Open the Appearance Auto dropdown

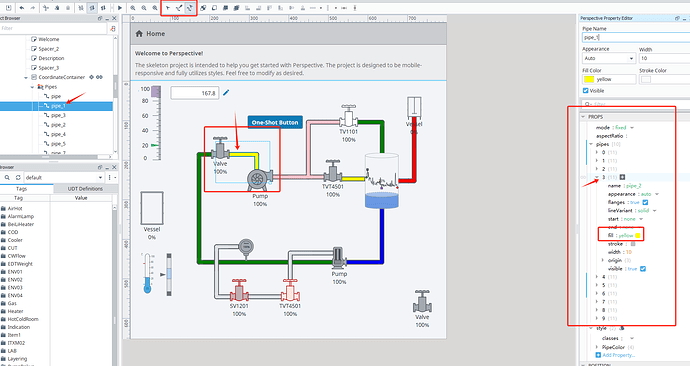[609, 58]
